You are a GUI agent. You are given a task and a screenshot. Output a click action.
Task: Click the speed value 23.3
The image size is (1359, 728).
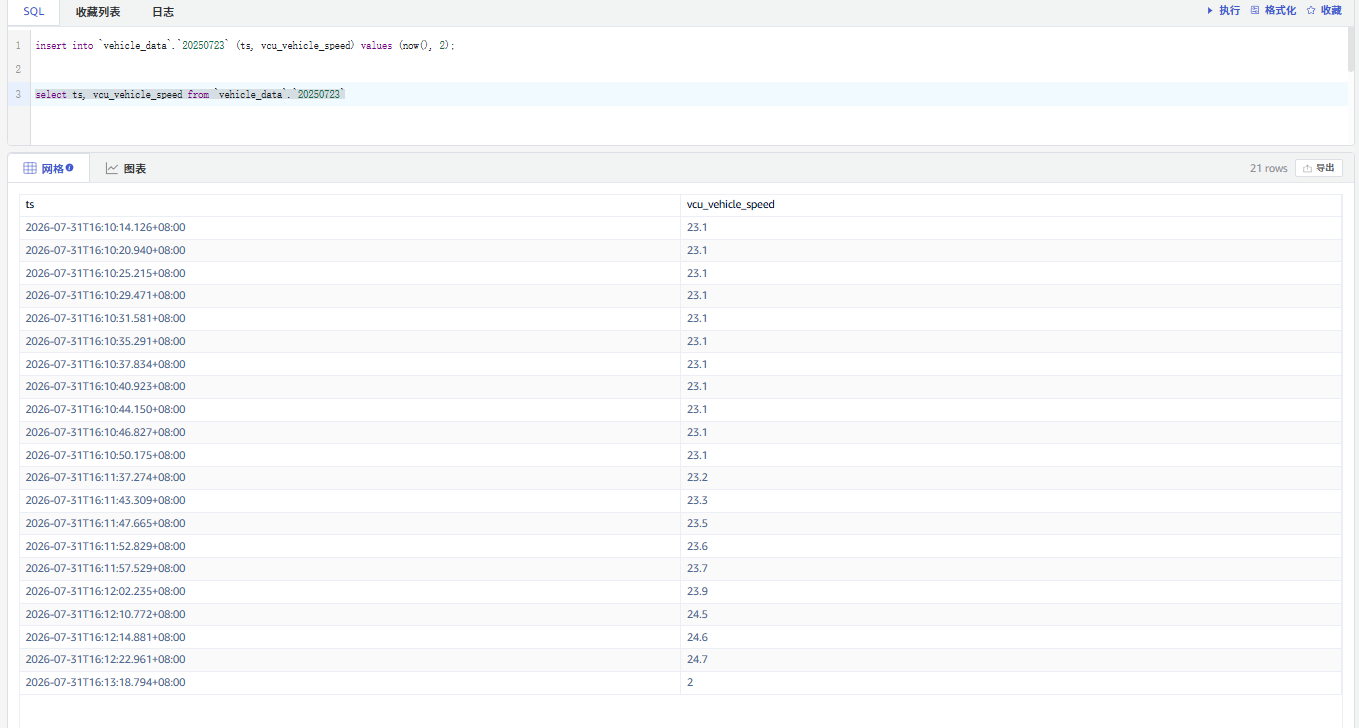click(x=697, y=500)
